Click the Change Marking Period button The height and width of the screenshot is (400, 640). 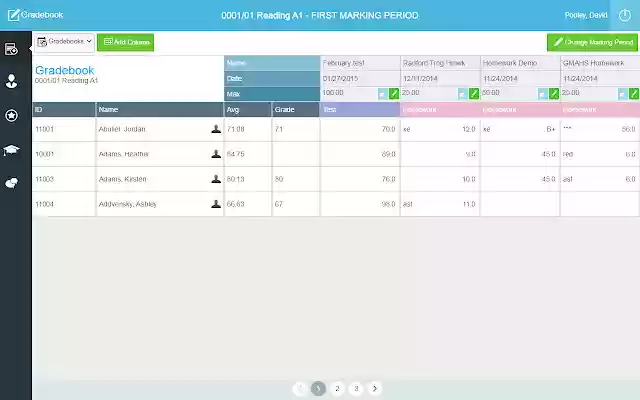[592, 42]
